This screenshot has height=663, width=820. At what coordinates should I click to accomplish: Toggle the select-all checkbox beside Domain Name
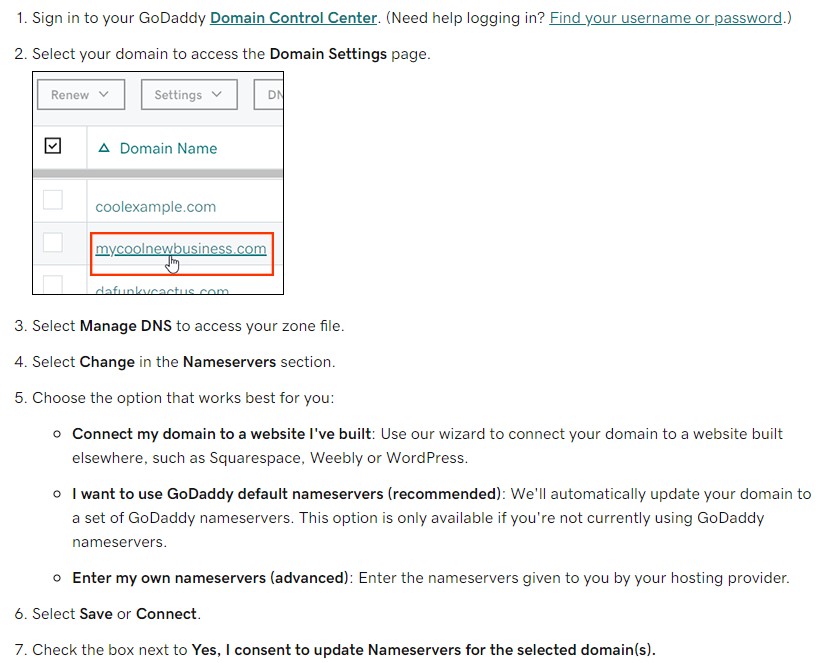53,146
